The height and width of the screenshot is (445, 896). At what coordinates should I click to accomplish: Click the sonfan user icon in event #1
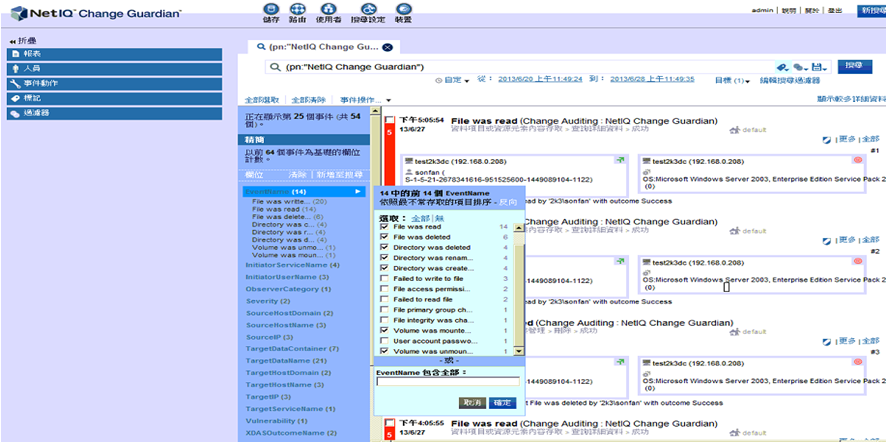408,171
